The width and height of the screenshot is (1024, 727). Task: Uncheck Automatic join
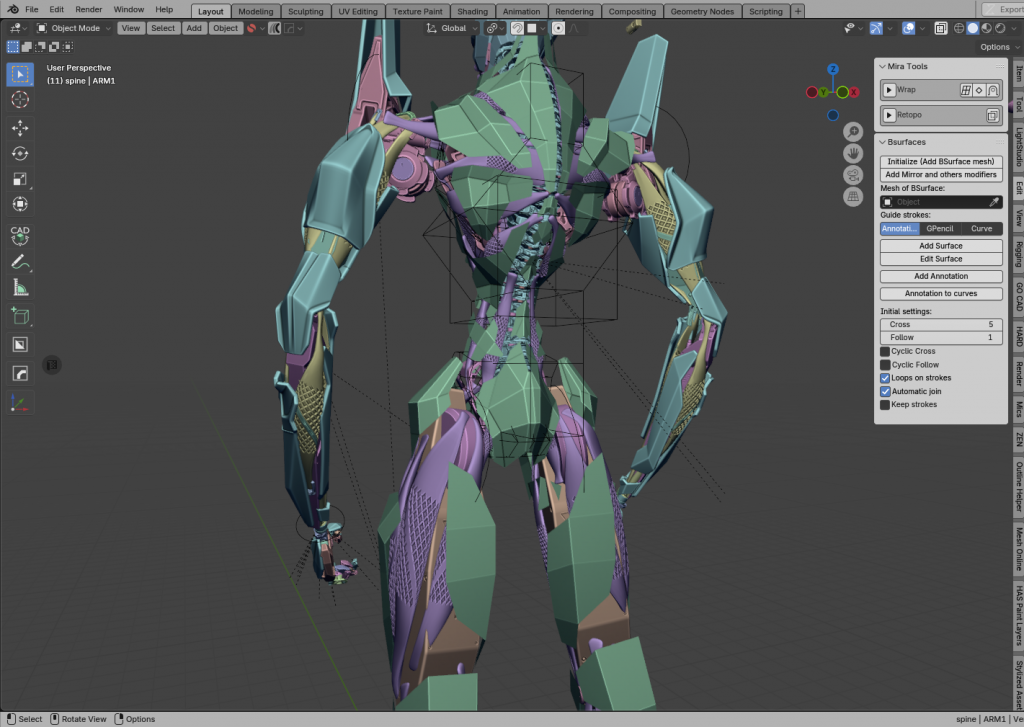tap(885, 392)
